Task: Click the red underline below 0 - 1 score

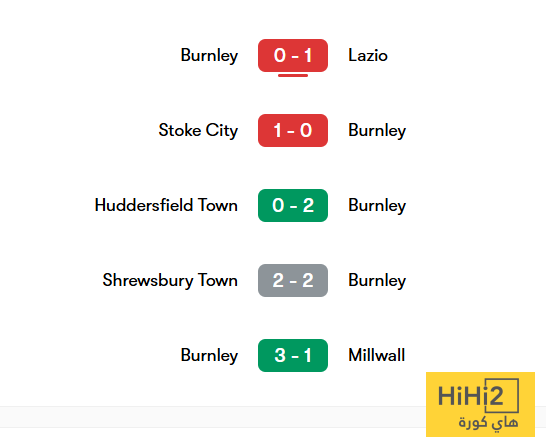Action: (x=292, y=75)
